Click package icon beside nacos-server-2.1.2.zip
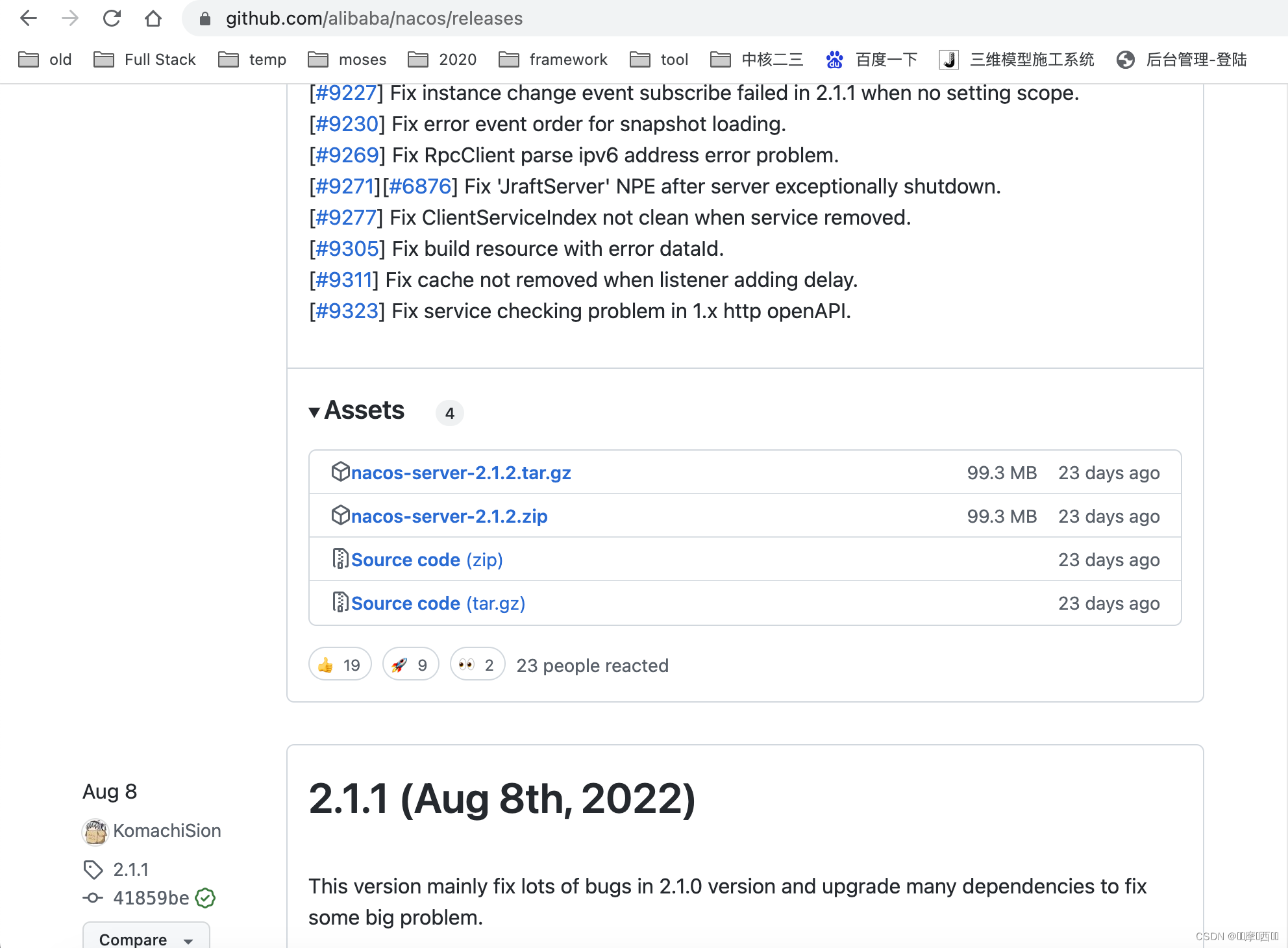The width and height of the screenshot is (1288, 948). tap(340, 515)
